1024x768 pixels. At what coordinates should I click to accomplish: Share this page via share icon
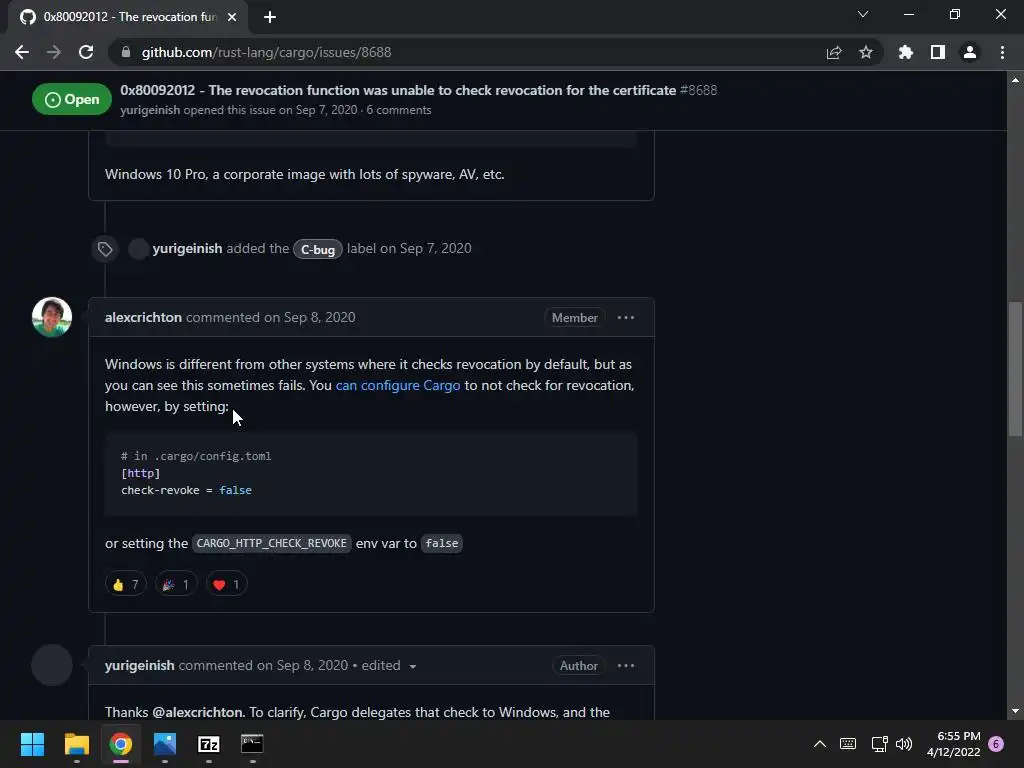tap(834, 52)
